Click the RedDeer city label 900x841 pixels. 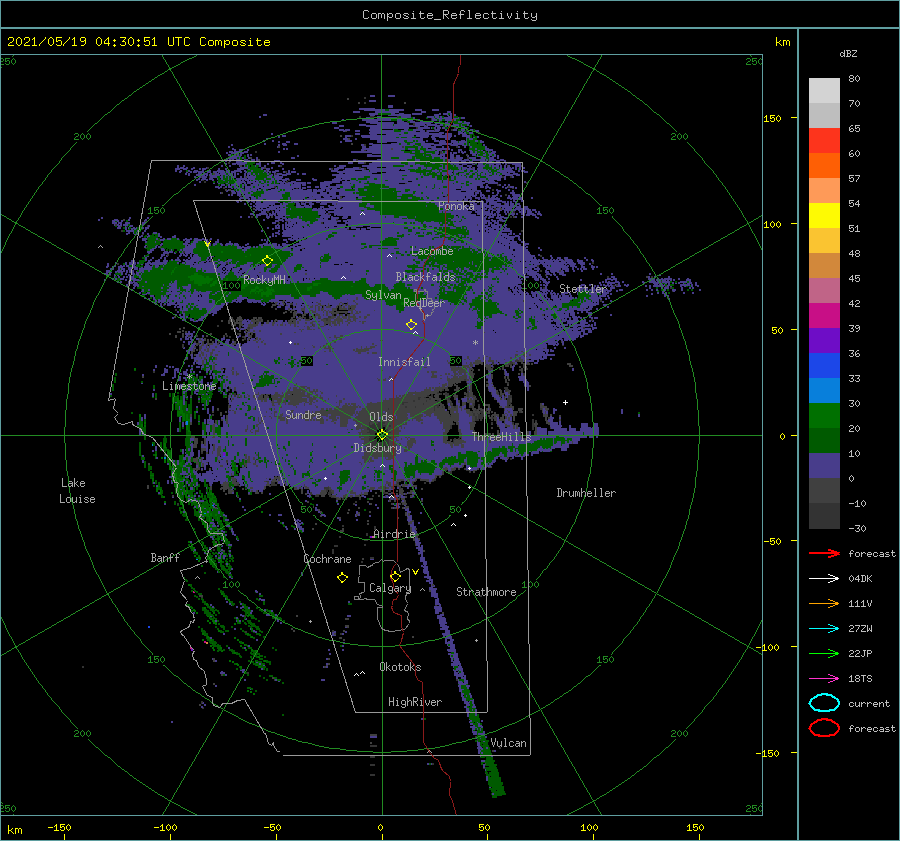(x=424, y=303)
